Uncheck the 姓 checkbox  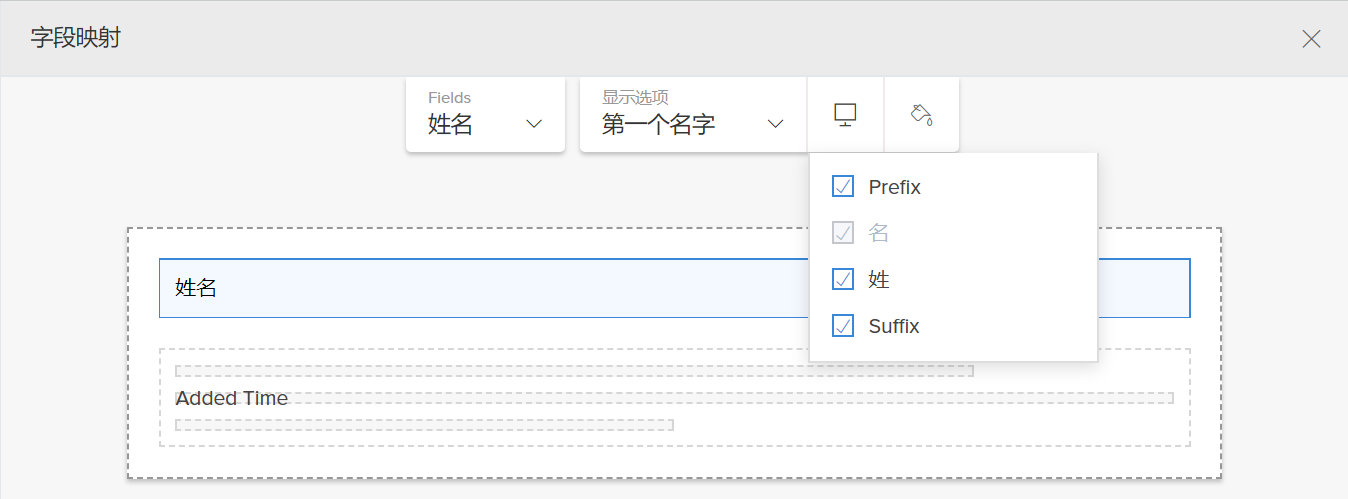tap(843, 279)
